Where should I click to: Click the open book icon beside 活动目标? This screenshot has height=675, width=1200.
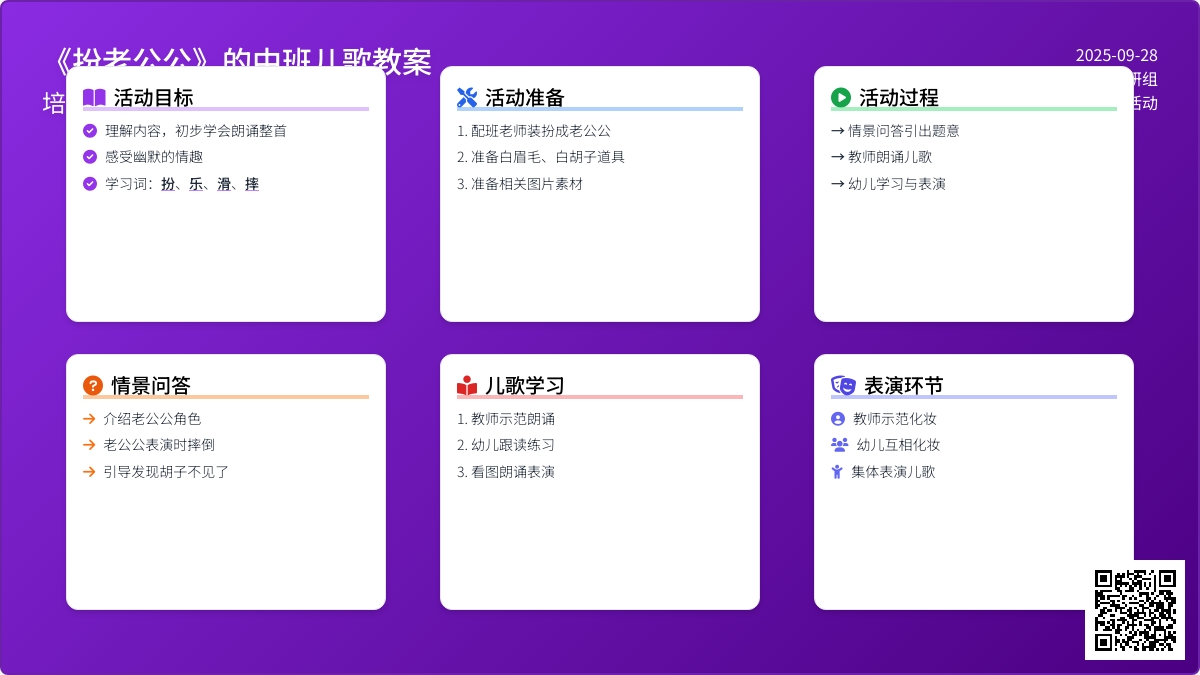94,98
